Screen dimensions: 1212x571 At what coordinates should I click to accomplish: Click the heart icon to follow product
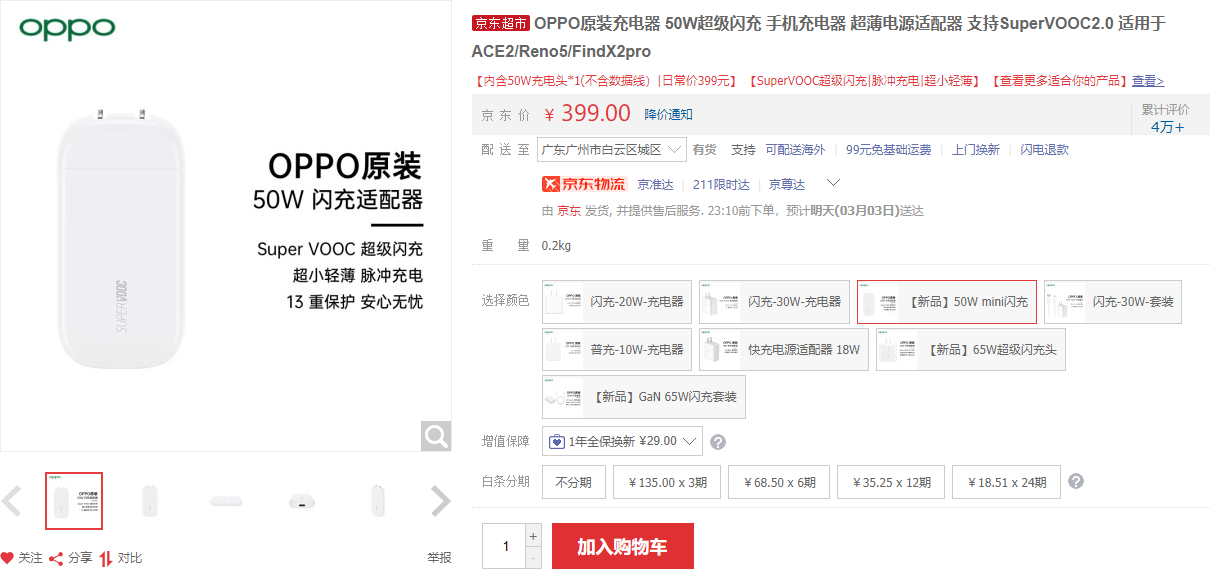click(x=8, y=558)
